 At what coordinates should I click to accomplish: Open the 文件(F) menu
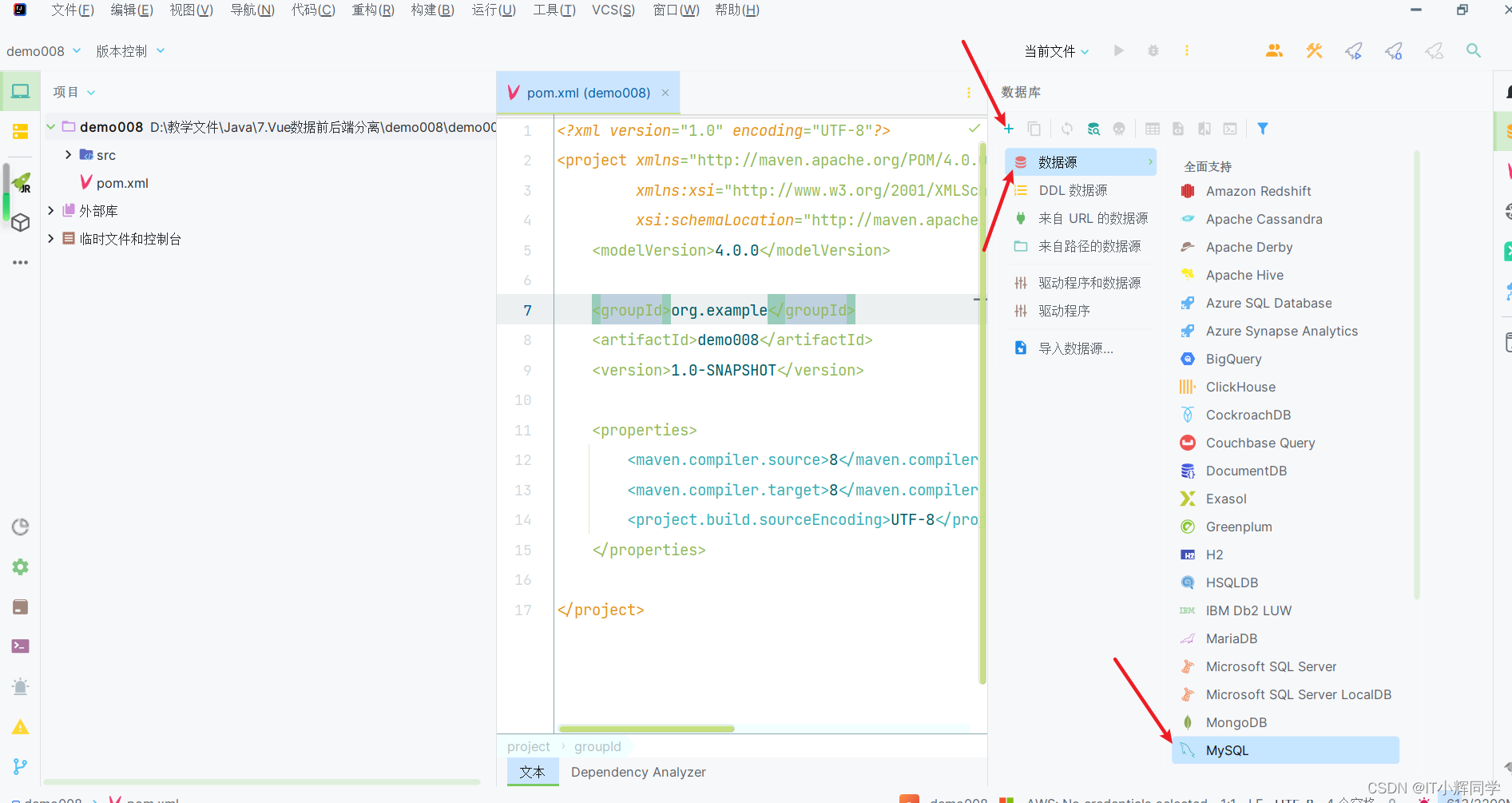tap(73, 10)
